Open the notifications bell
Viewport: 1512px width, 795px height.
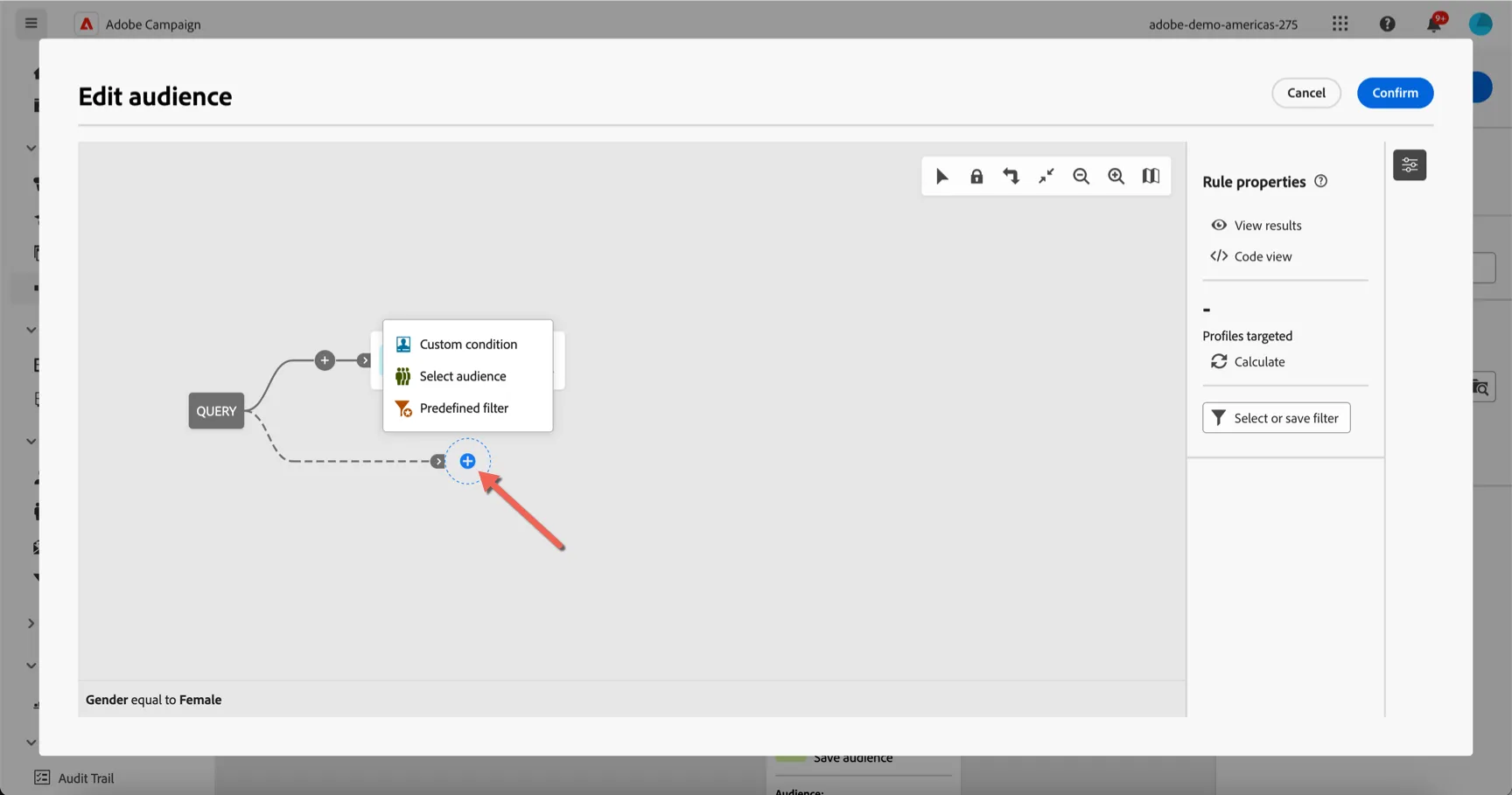click(1434, 24)
